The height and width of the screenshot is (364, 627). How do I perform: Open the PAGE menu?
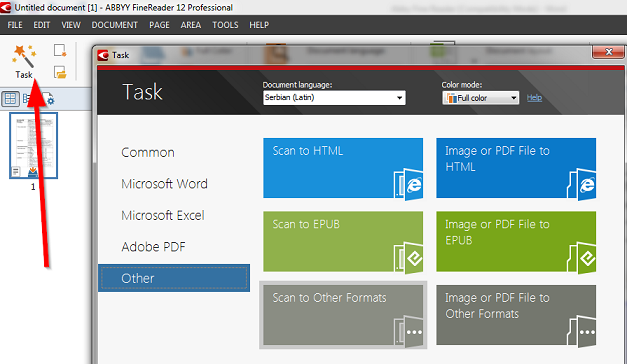pyautogui.click(x=159, y=25)
